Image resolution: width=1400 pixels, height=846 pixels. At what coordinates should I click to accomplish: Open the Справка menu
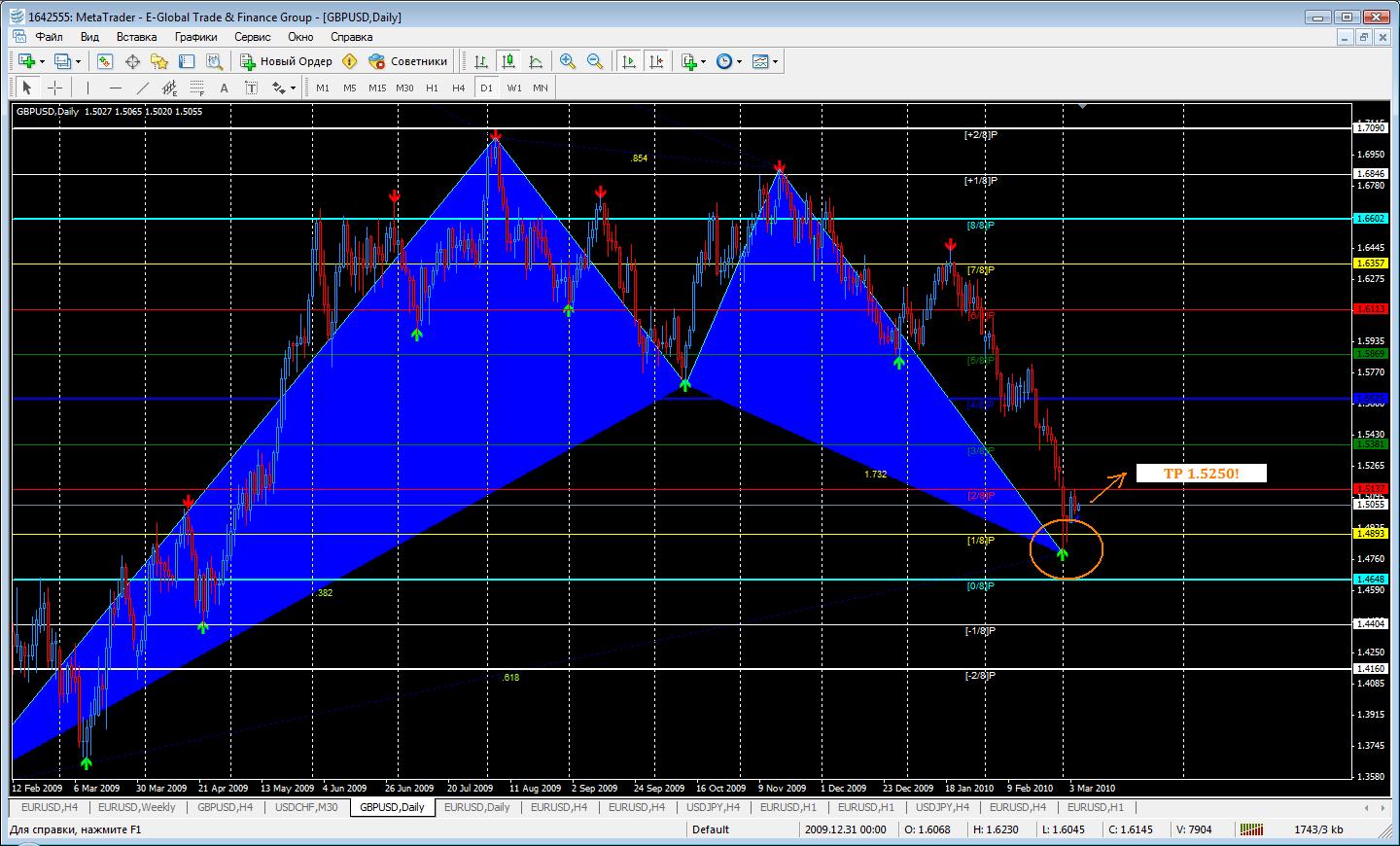[351, 37]
